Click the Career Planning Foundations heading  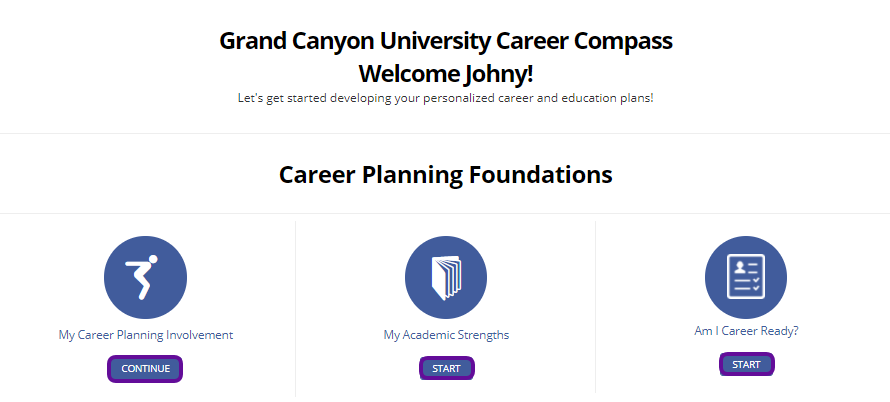[446, 174]
